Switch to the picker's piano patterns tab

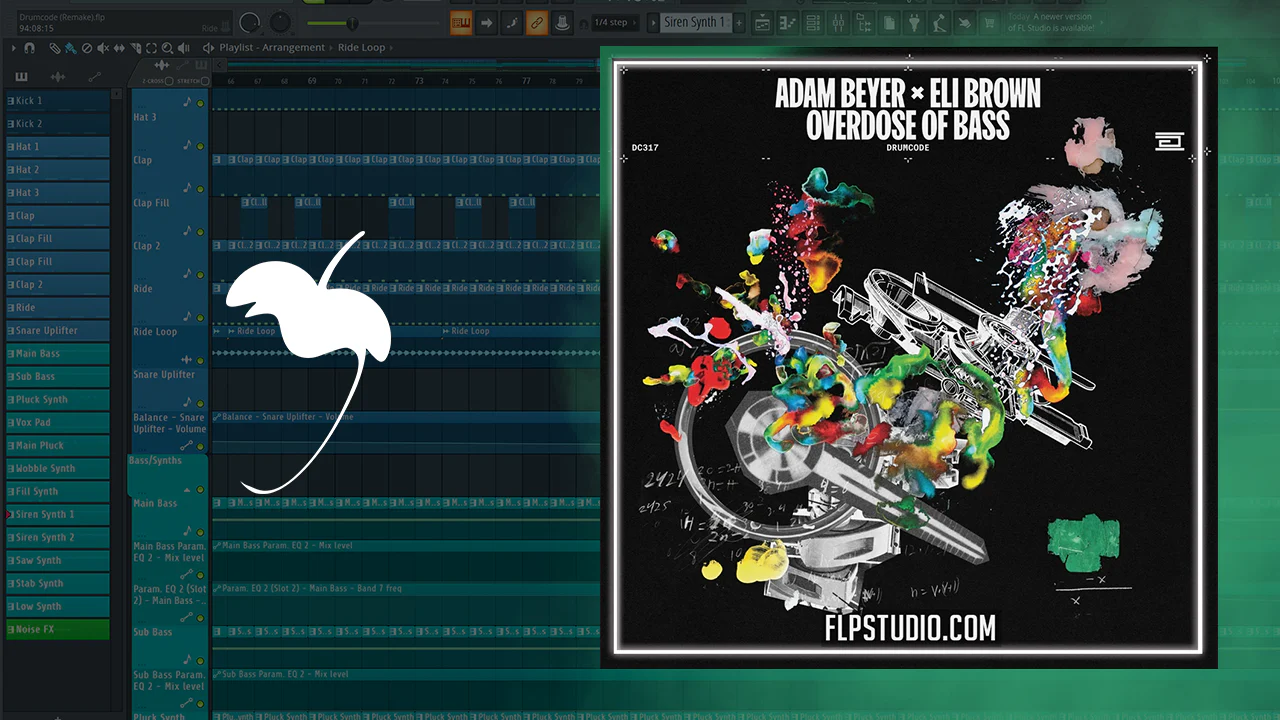22,77
